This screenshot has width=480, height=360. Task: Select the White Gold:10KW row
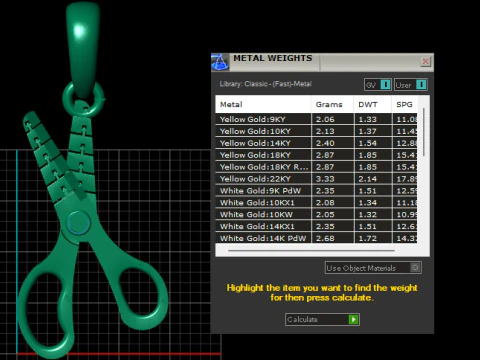coord(316,214)
